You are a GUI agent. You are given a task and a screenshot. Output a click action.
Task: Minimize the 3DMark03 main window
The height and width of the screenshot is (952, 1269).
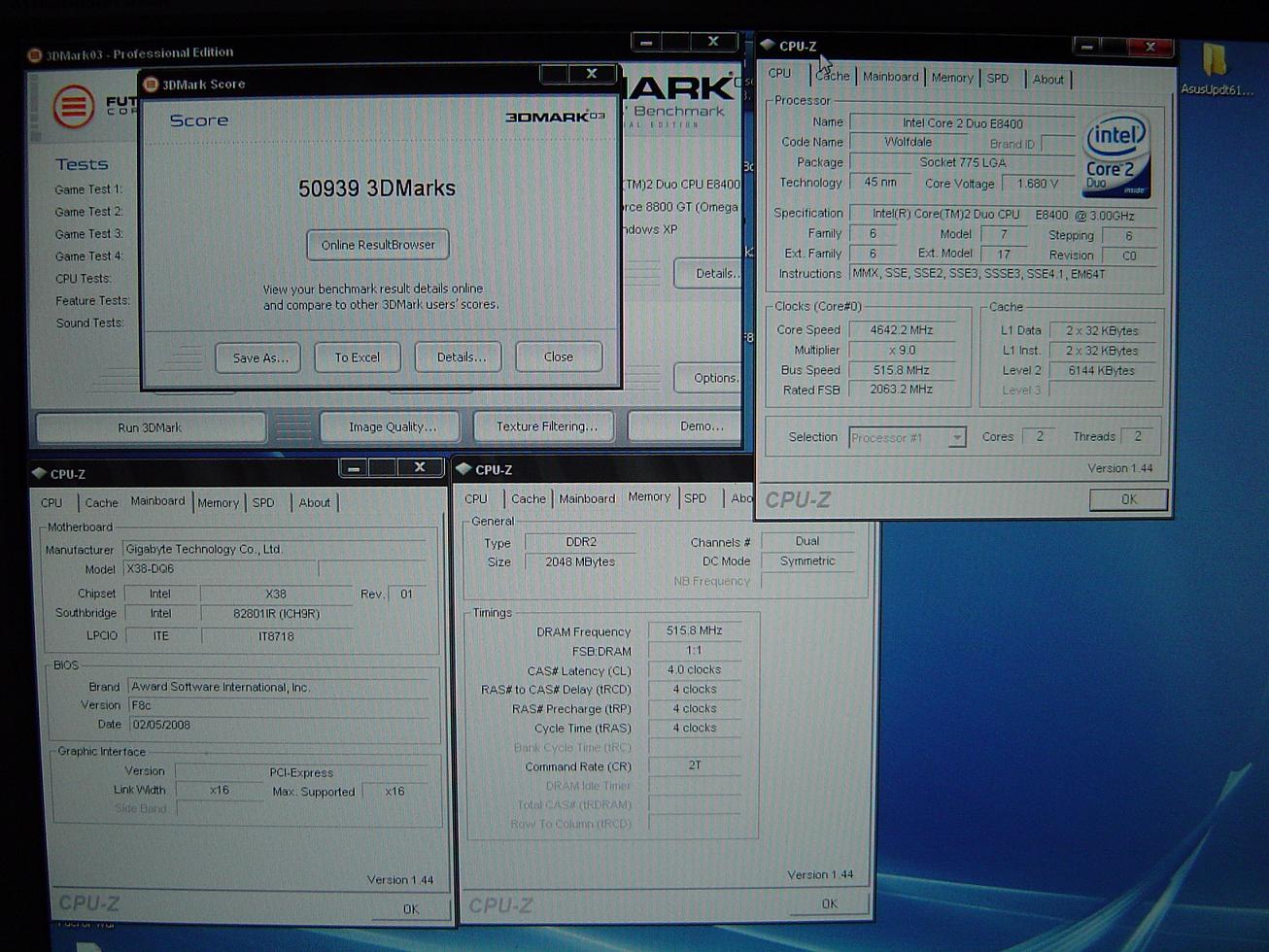(645, 42)
